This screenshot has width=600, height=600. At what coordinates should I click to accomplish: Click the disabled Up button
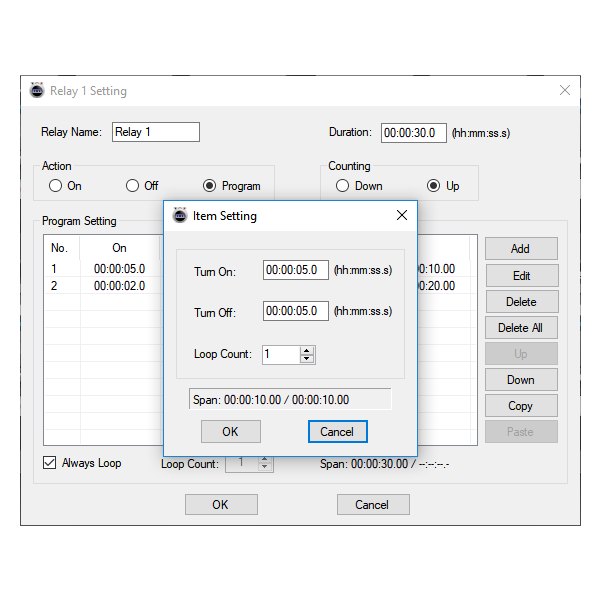[x=521, y=354]
